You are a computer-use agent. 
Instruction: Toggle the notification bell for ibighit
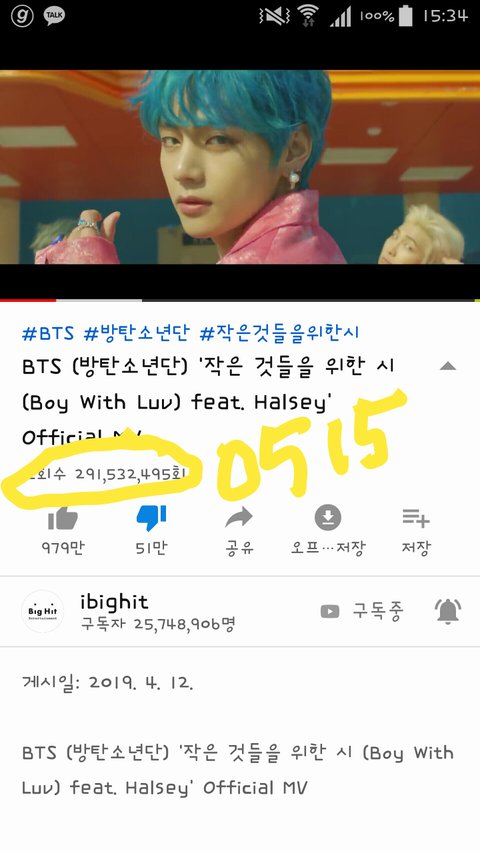click(448, 611)
